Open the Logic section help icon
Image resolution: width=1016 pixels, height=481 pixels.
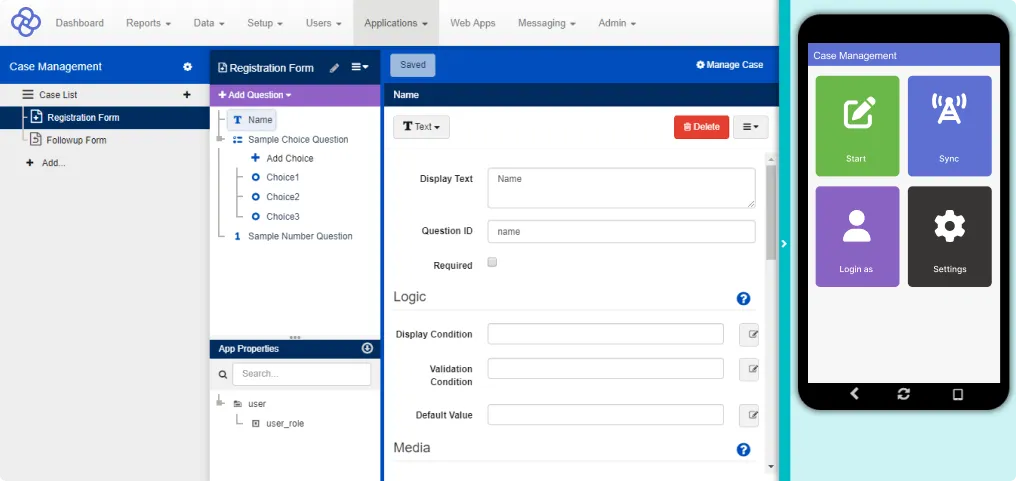(743, 298)
